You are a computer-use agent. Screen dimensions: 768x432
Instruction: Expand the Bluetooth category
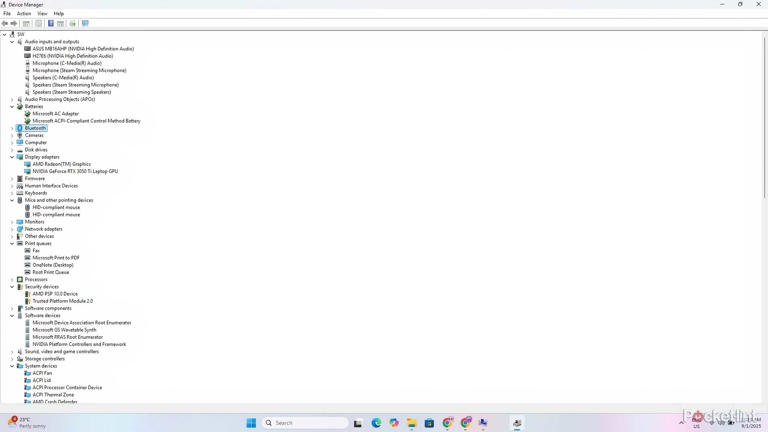(x=12, y=128)
